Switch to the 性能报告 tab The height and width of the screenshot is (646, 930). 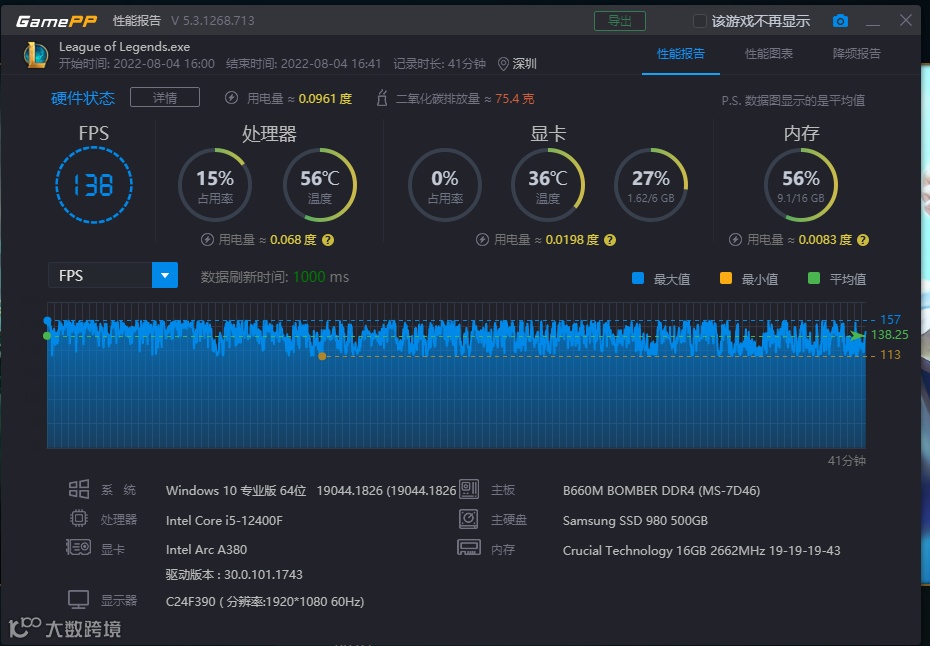pyautogui.click(x=681, y=54)
